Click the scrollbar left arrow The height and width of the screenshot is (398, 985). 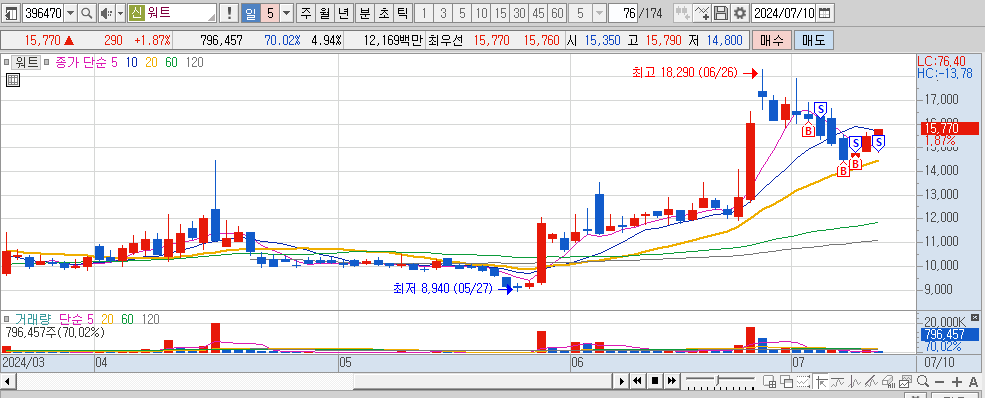[8, 381]
